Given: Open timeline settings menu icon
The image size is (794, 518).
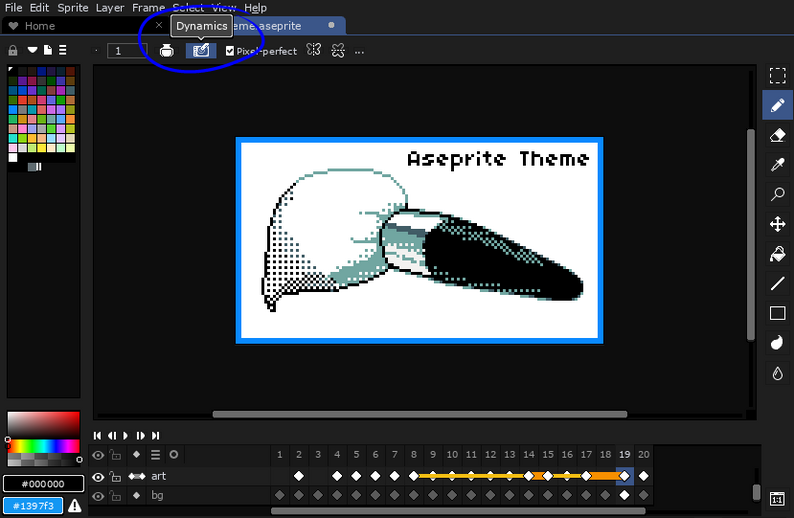Looking at the screenshot, I should click(x=155, y=455).
